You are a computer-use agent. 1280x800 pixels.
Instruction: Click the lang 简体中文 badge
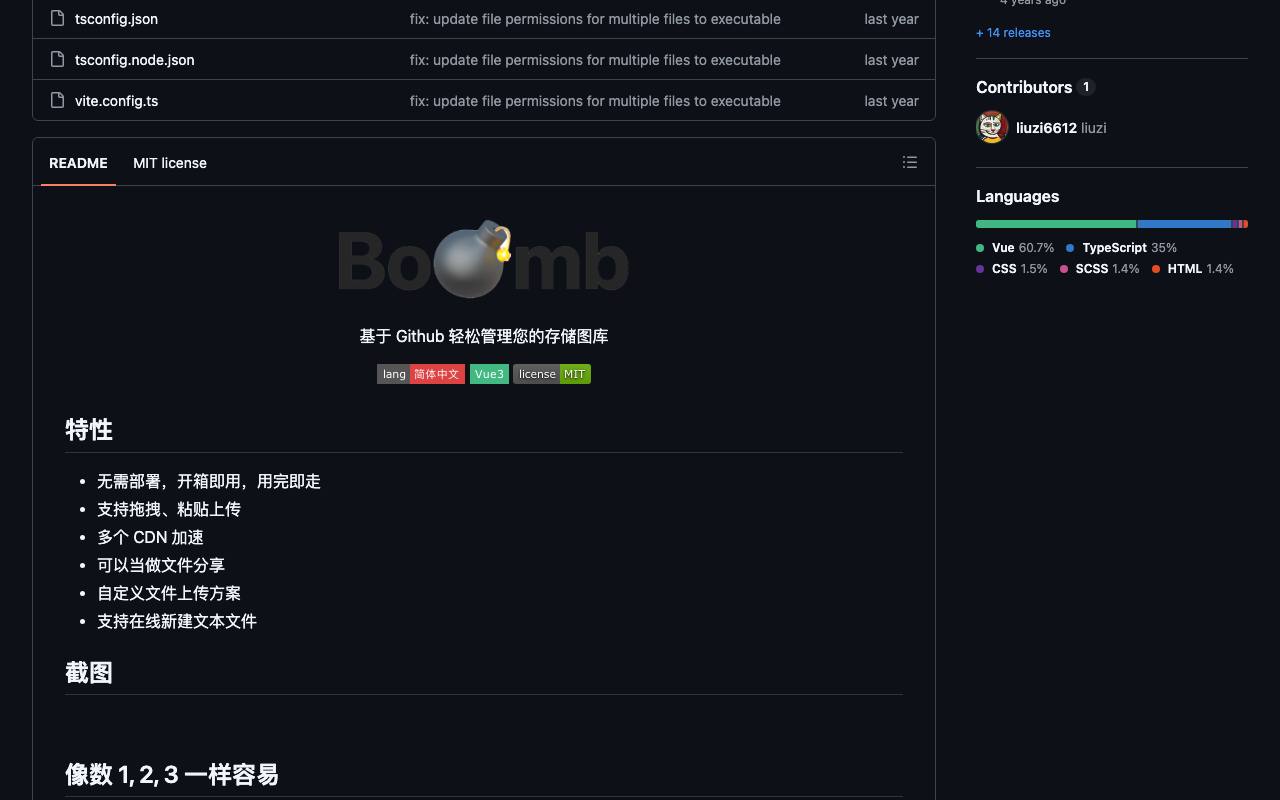[421, 374]
